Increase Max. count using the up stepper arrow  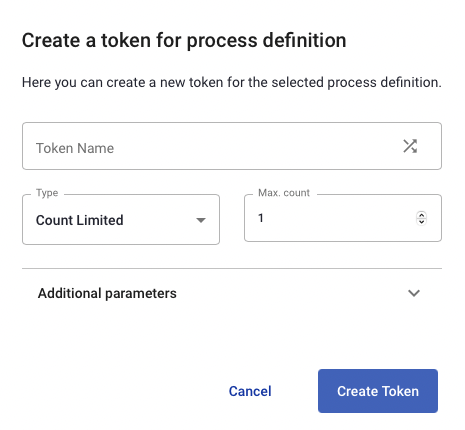(x=422, y=215)
